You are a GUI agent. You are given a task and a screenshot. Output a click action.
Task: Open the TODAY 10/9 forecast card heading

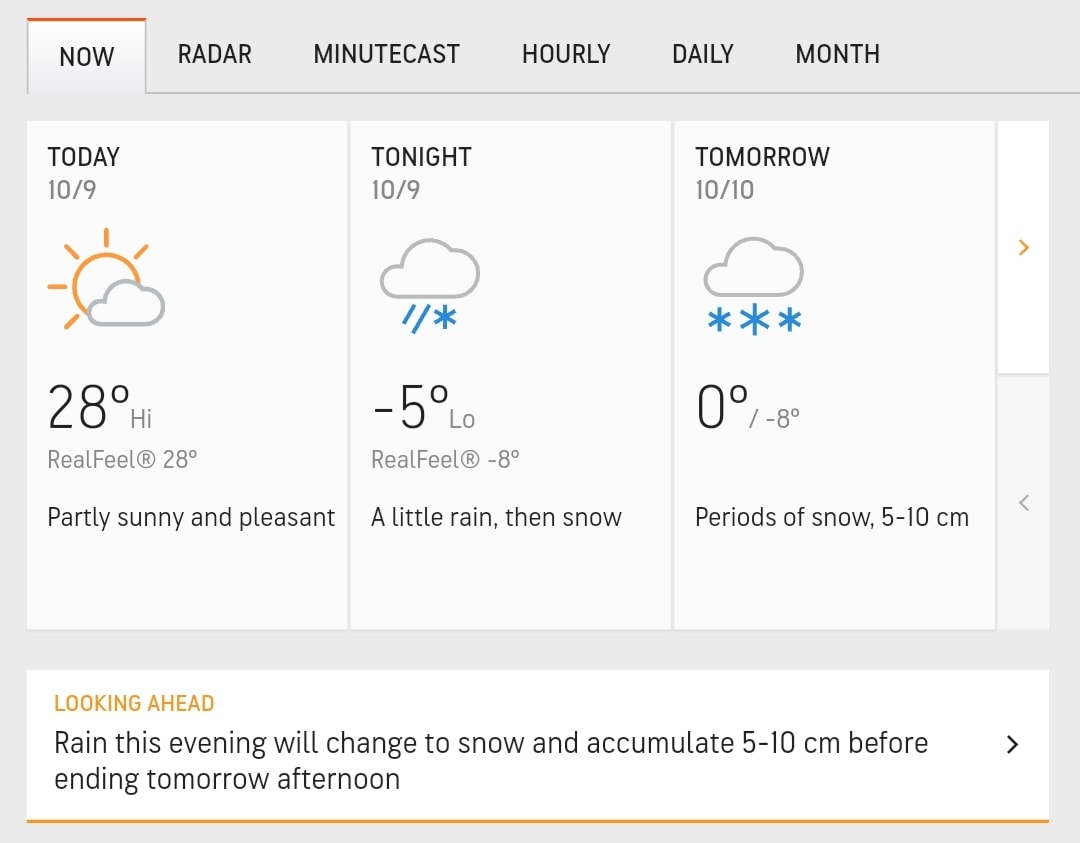[x=83, y=173]
